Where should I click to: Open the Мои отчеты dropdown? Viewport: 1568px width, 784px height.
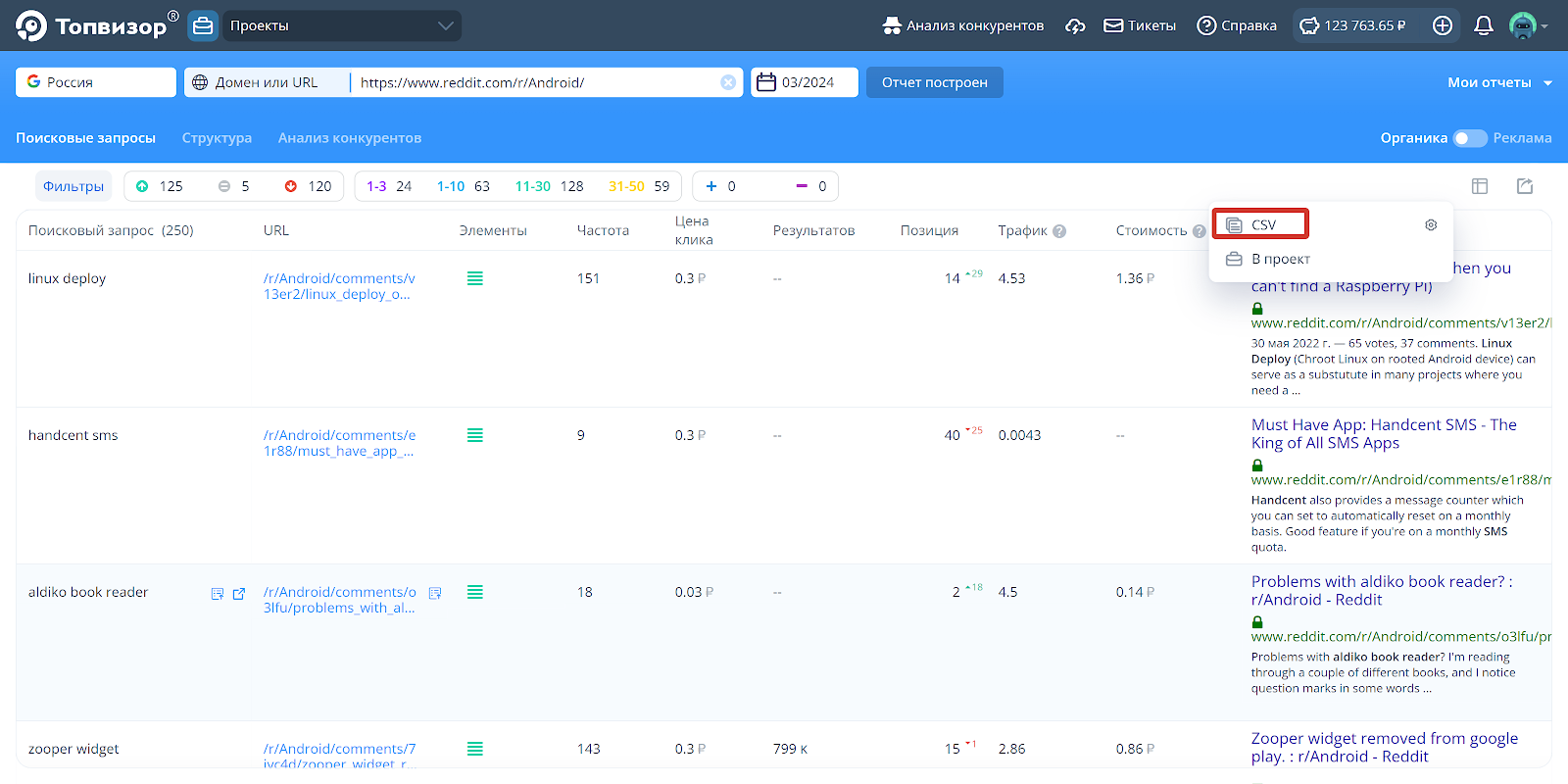1498,82
